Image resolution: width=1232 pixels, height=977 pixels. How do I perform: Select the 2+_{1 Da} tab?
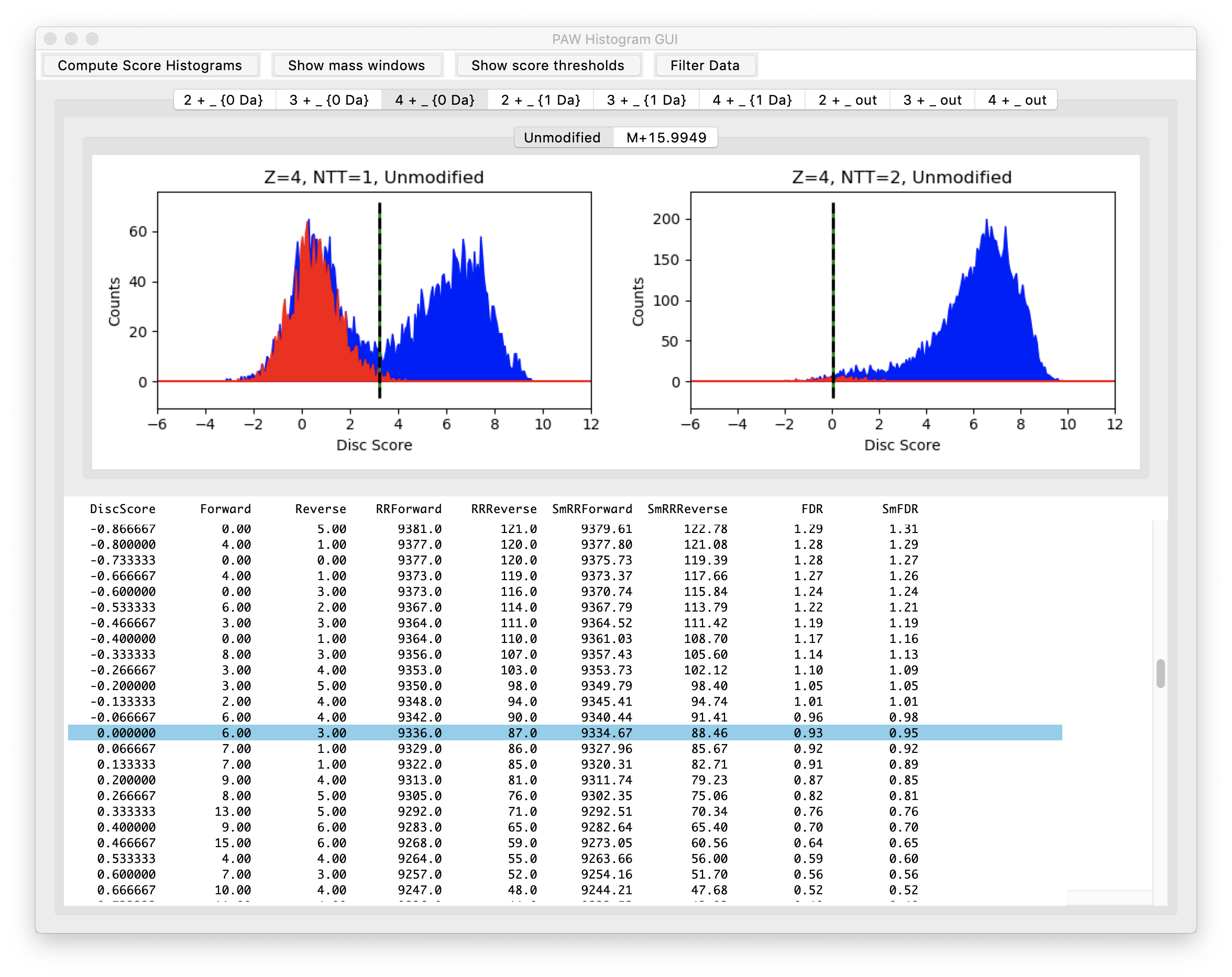point(541,100)
